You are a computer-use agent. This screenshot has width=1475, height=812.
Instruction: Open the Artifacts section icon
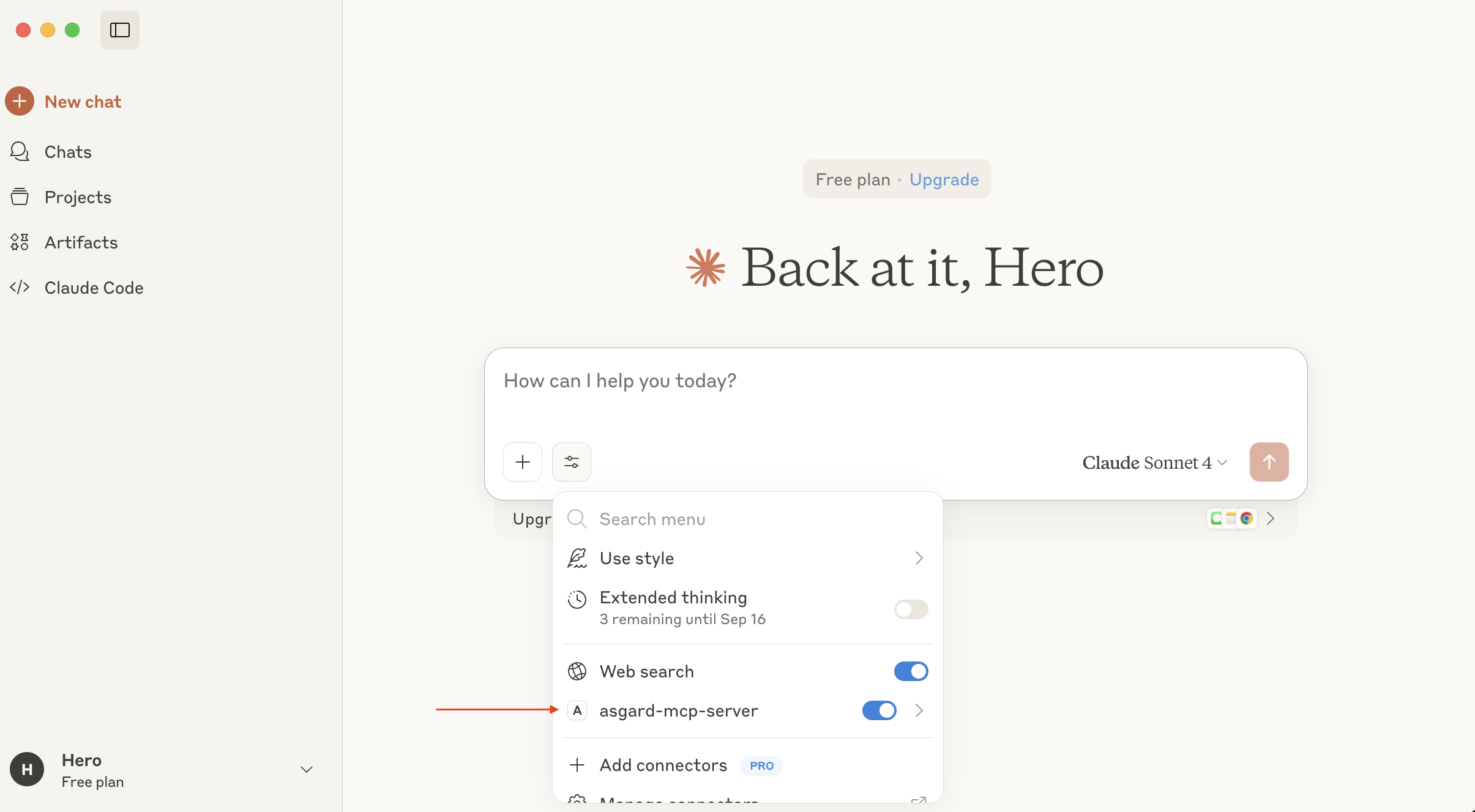(x=20, y=242)
